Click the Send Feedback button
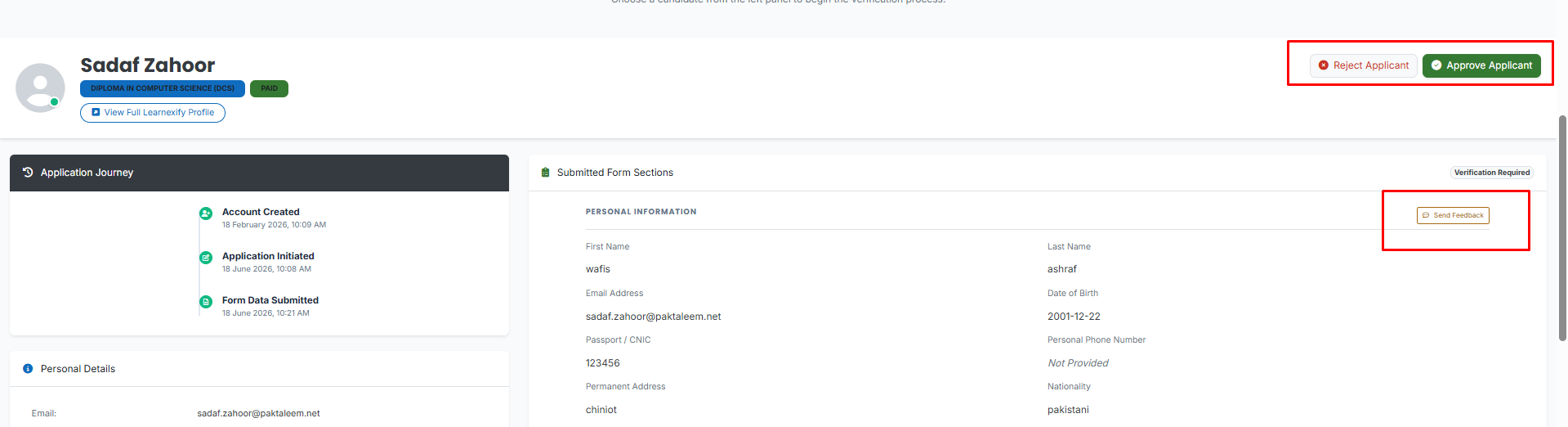Viewport: 1568px width, 427px height. [x=1453, y=215]
